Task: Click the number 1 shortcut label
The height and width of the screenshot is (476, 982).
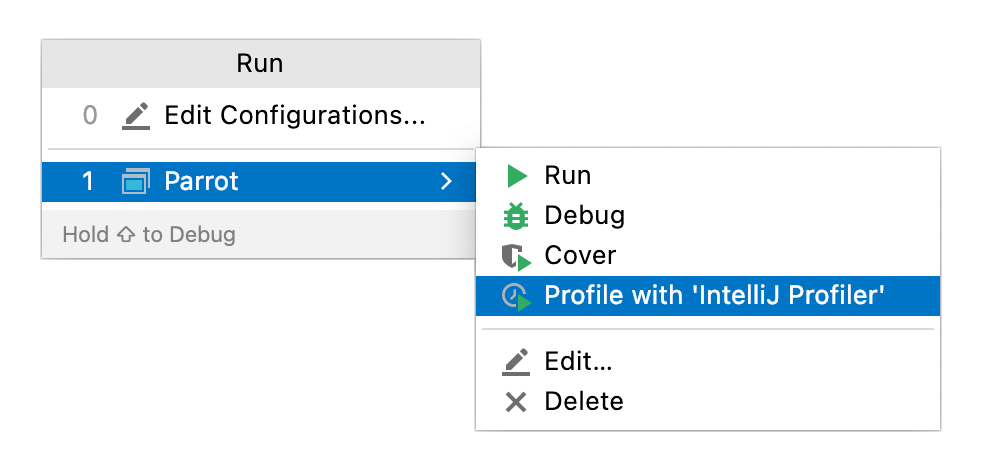Action: (x=88, y=182)
